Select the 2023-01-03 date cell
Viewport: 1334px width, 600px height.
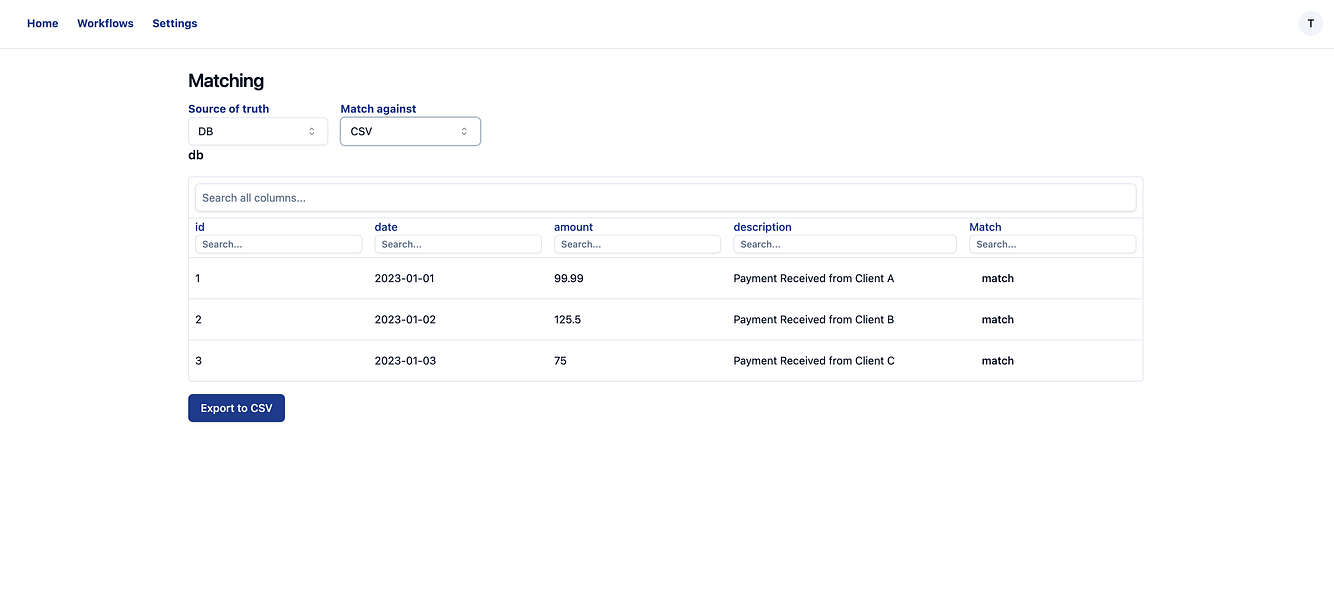(x=405, y=361)
